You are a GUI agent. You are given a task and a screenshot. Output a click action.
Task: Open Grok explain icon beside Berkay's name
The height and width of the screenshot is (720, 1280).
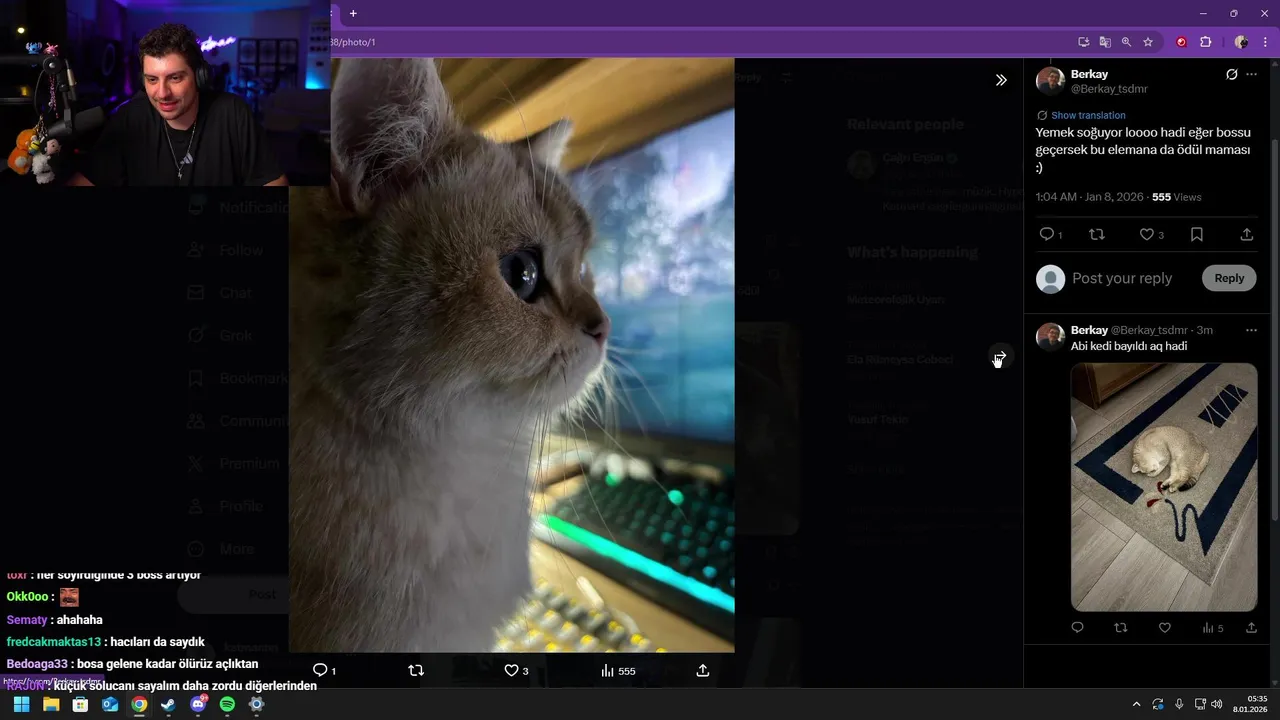coord(1232,74)
